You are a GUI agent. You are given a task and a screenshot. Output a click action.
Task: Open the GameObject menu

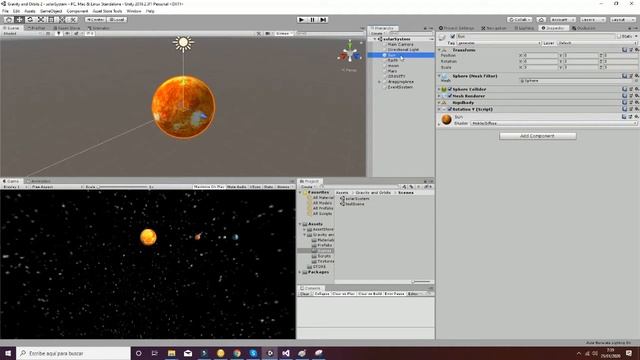(x=51, y=11)
